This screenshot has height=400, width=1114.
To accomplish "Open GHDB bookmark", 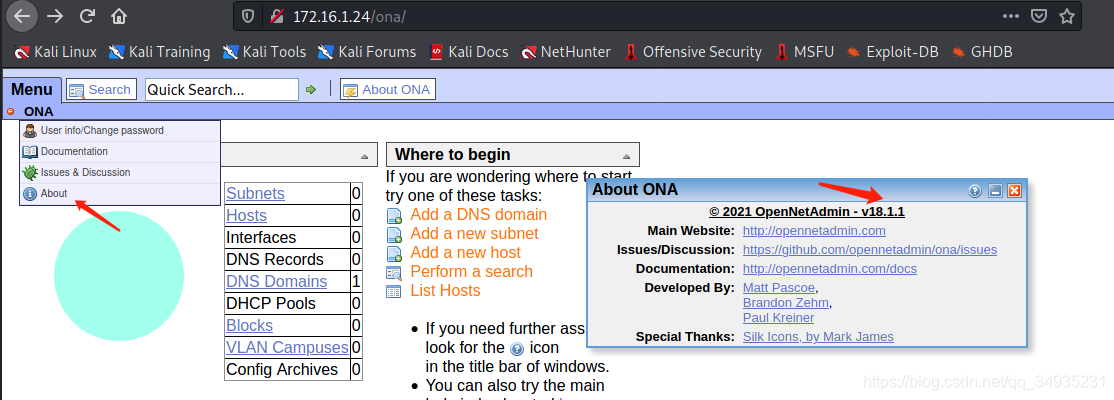I will (x=982, y=52).
